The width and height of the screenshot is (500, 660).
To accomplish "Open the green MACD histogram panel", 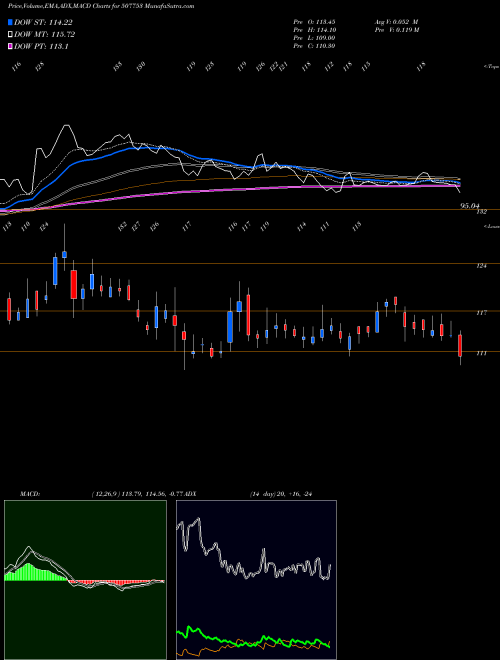I will pos(85,580).
